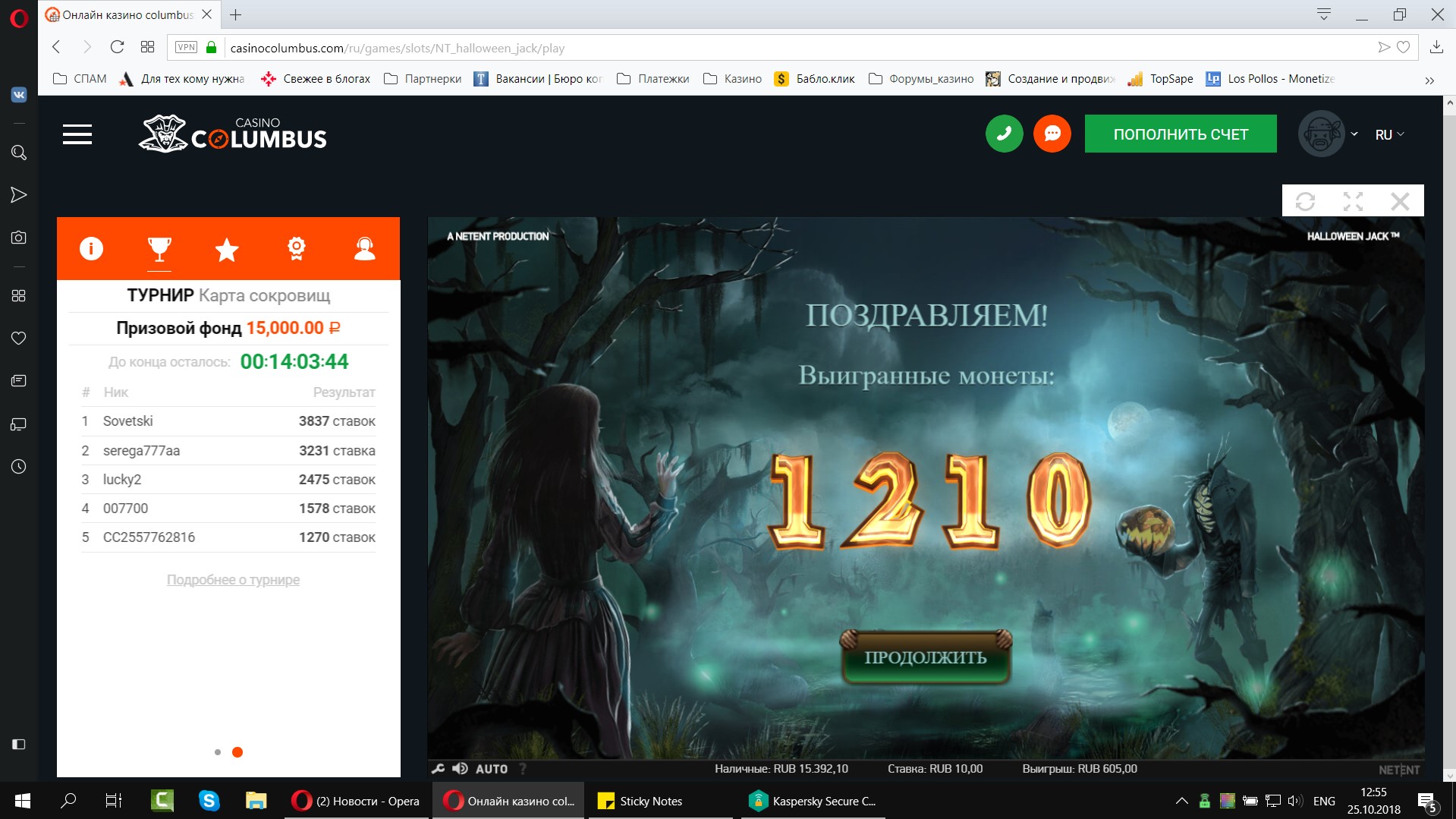The width and height of the screenshot is (1456, 819).
Task: Expand the user avatar menu
Action: (1328, 134)
